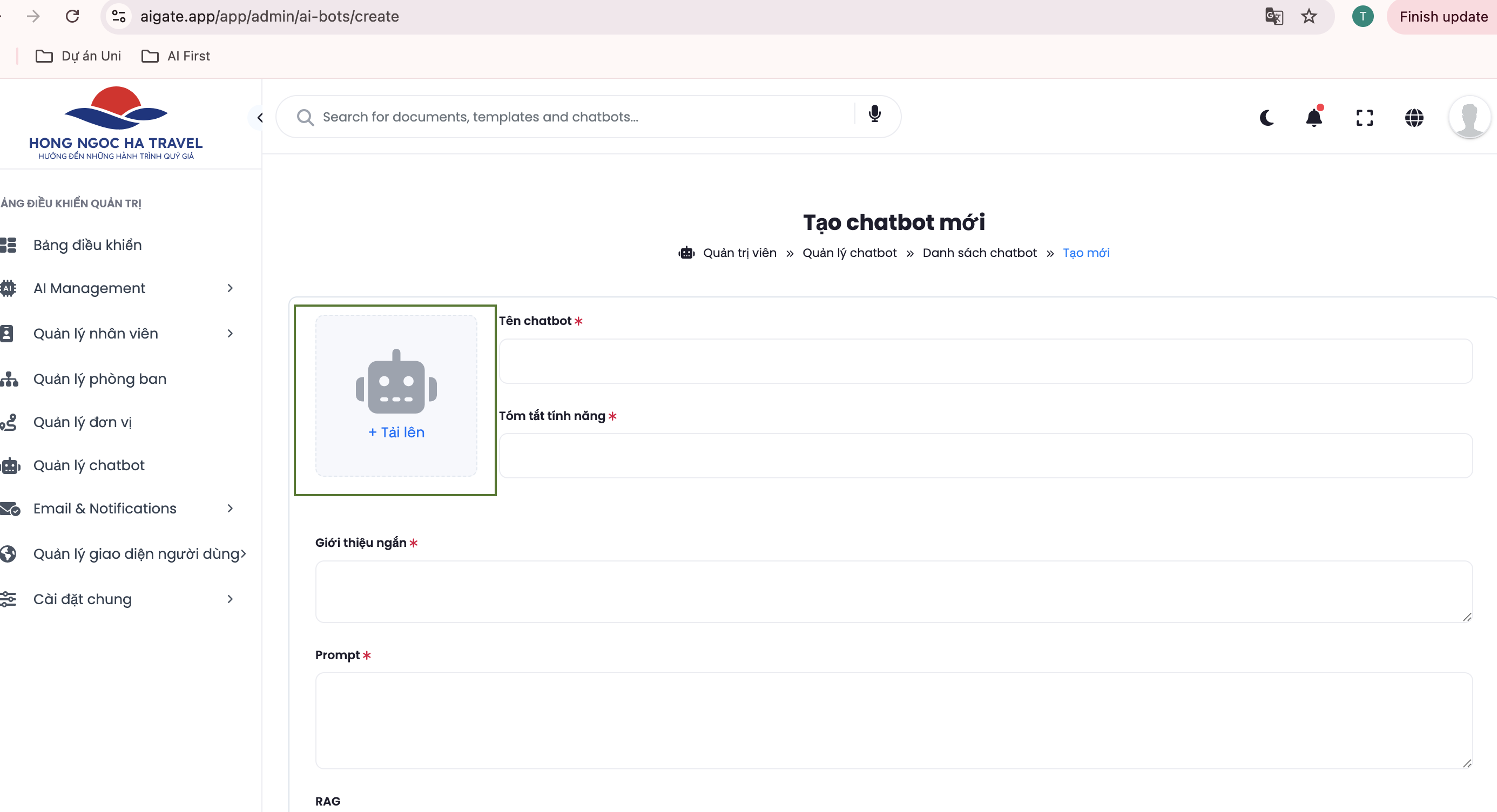
Task: Reload the page with refresh icon
Action: [72, 16]
